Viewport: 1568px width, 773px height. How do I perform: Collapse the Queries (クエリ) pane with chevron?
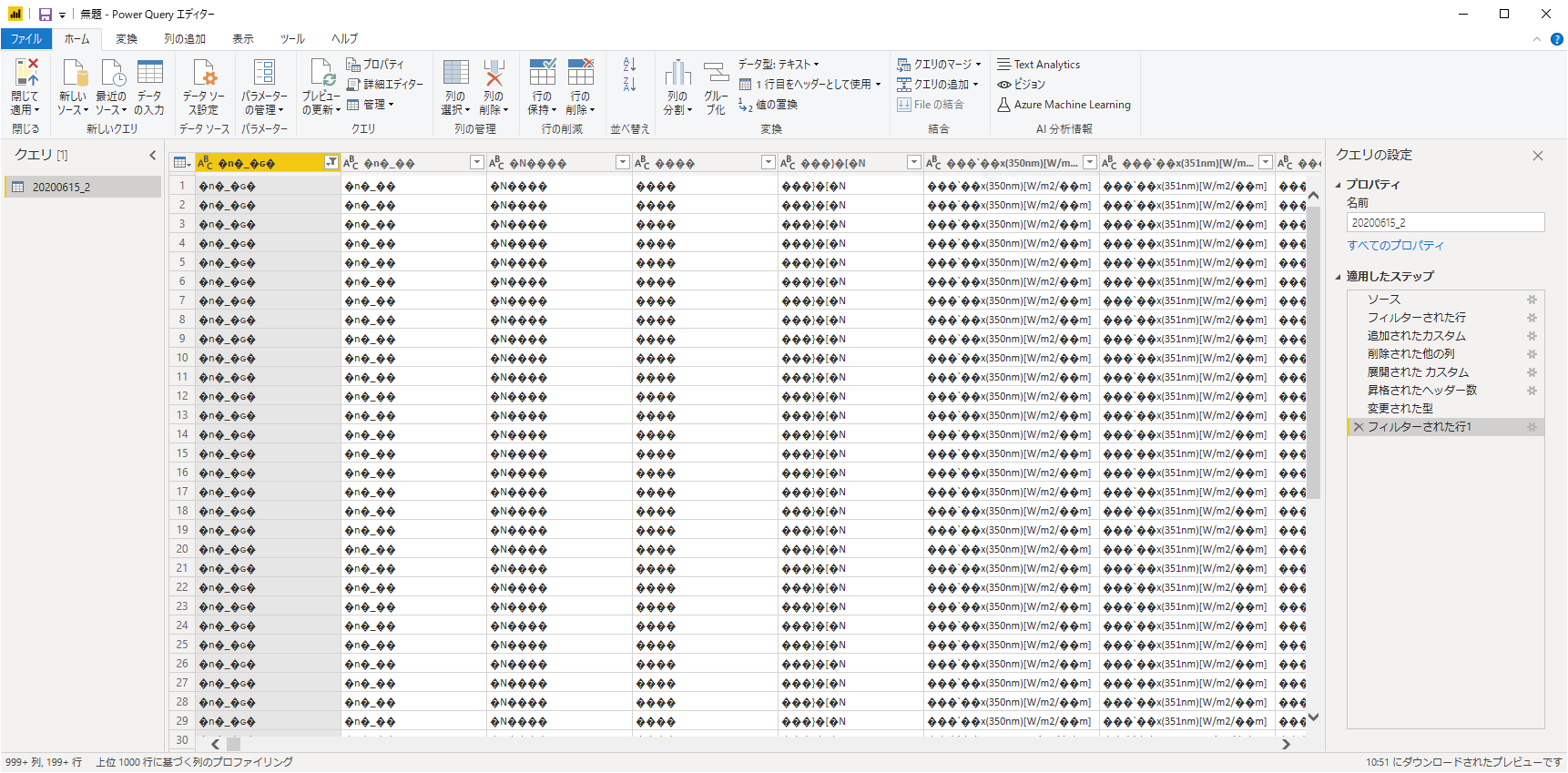[x=152, y=156]
